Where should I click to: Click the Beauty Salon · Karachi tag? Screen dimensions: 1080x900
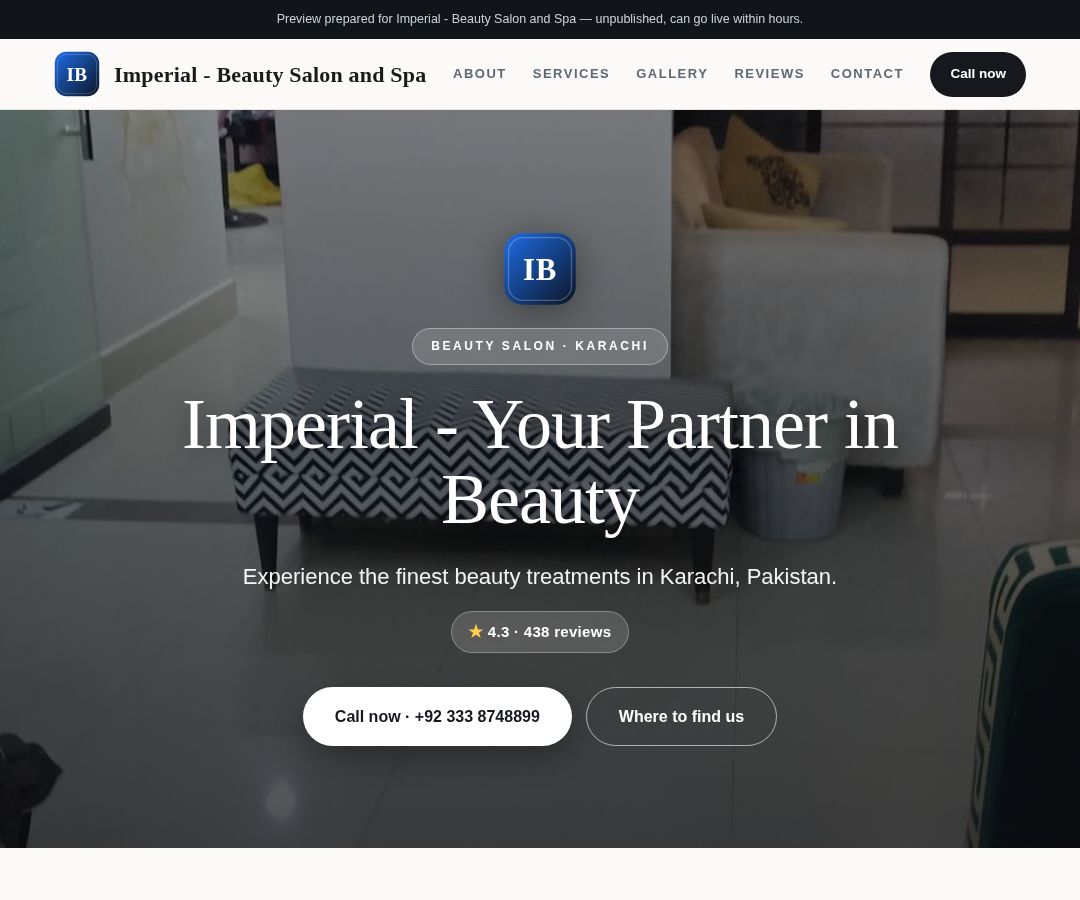tap(539, 346)
